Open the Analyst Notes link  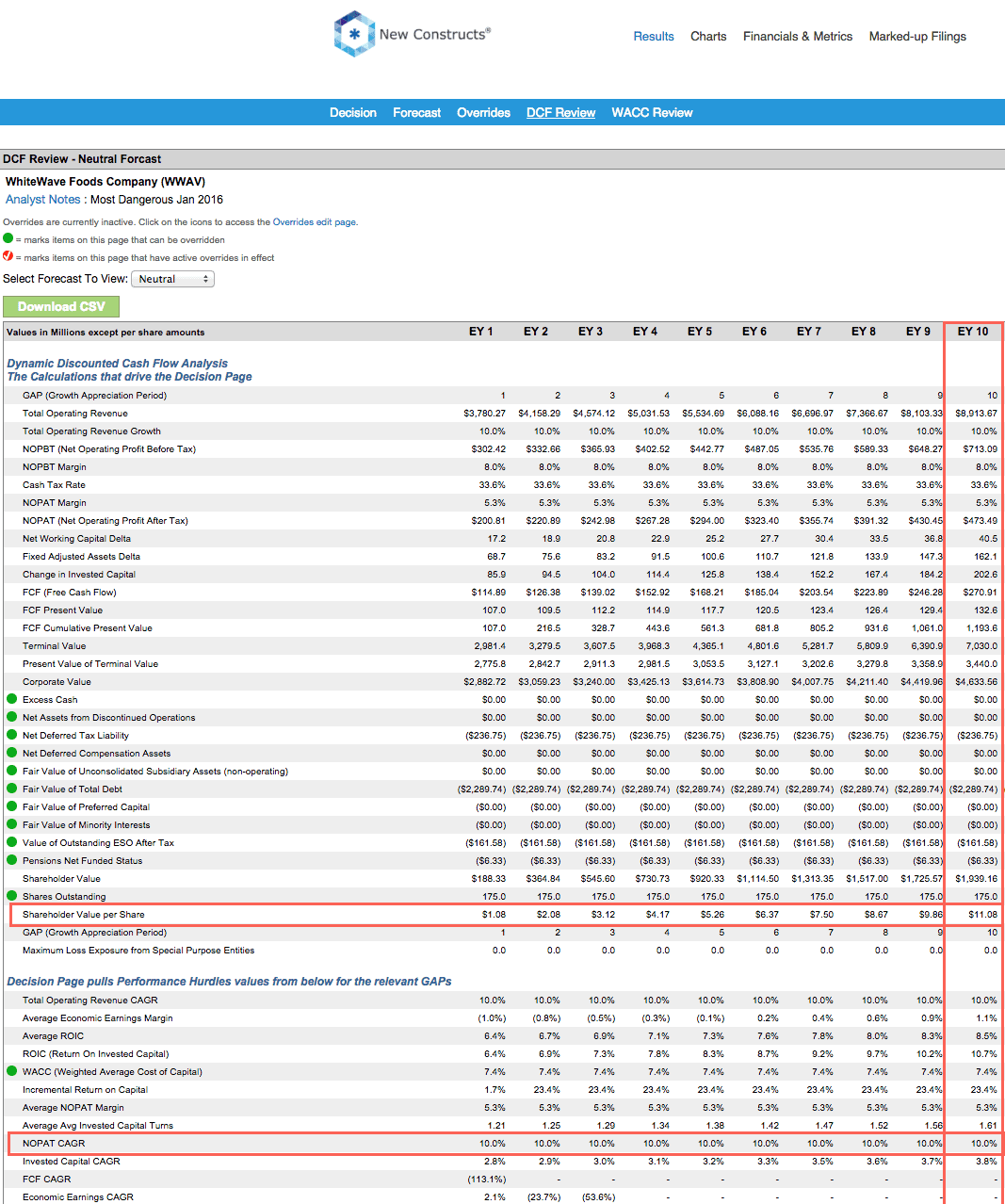(x=43, y=200)
